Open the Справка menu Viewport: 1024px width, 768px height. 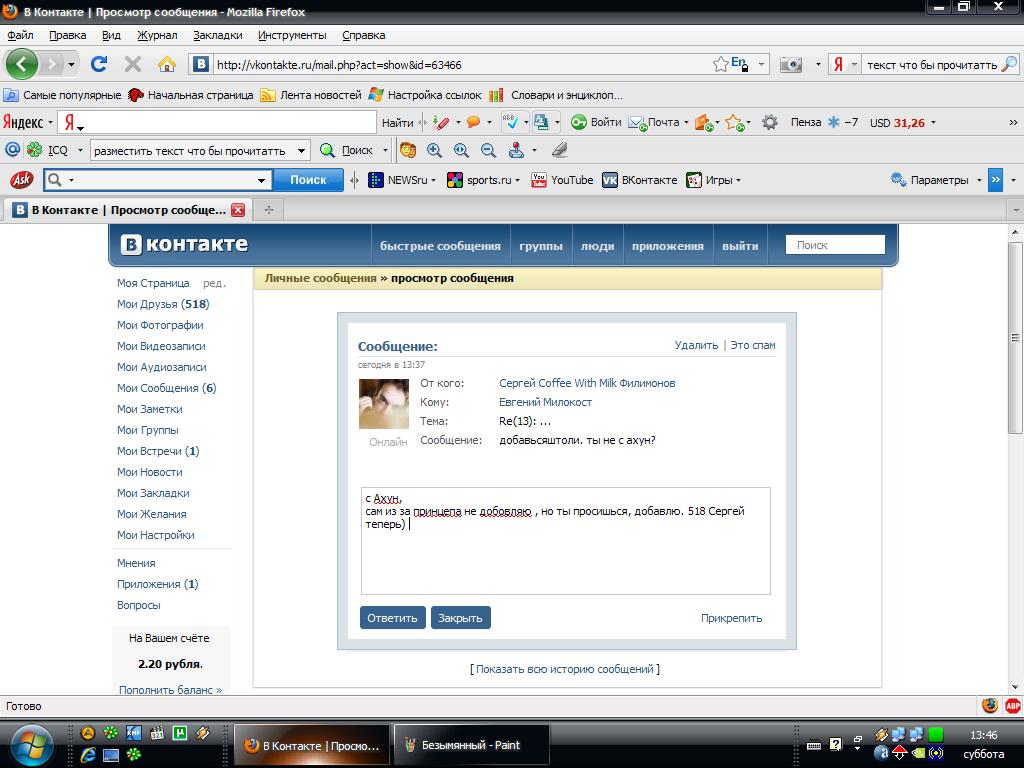click(363, 35)
